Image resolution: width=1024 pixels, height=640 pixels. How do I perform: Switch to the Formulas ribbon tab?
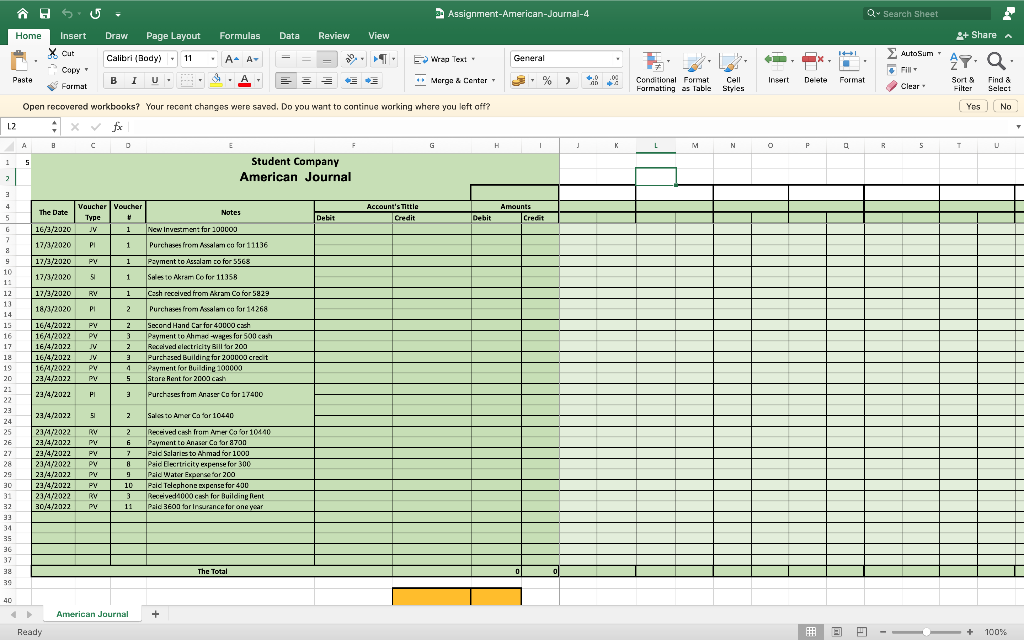[239, 35]
